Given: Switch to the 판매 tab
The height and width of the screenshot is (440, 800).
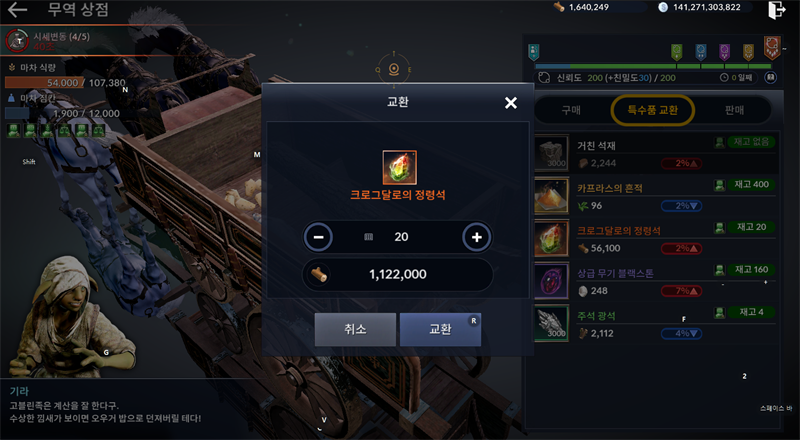Looking at the screenshot, I should [734, 110].
